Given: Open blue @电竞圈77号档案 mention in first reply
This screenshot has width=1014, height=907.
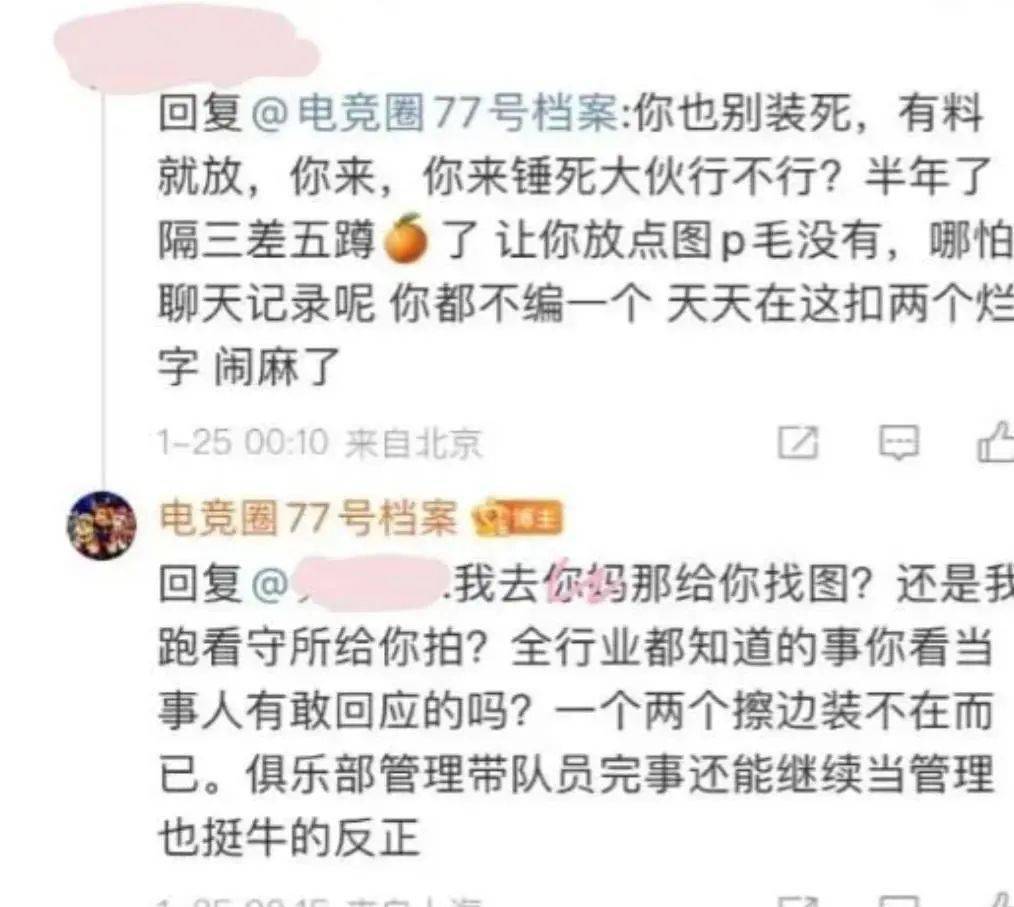Looking at the screenshot, I should coord(434,113).
